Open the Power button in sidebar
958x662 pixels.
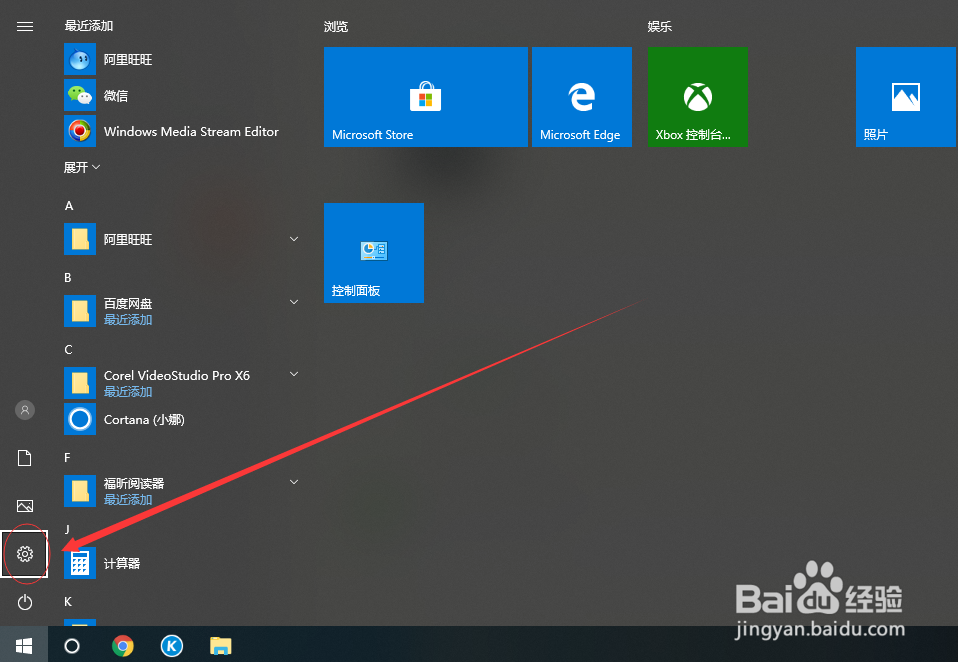click(x=24, y=602)
